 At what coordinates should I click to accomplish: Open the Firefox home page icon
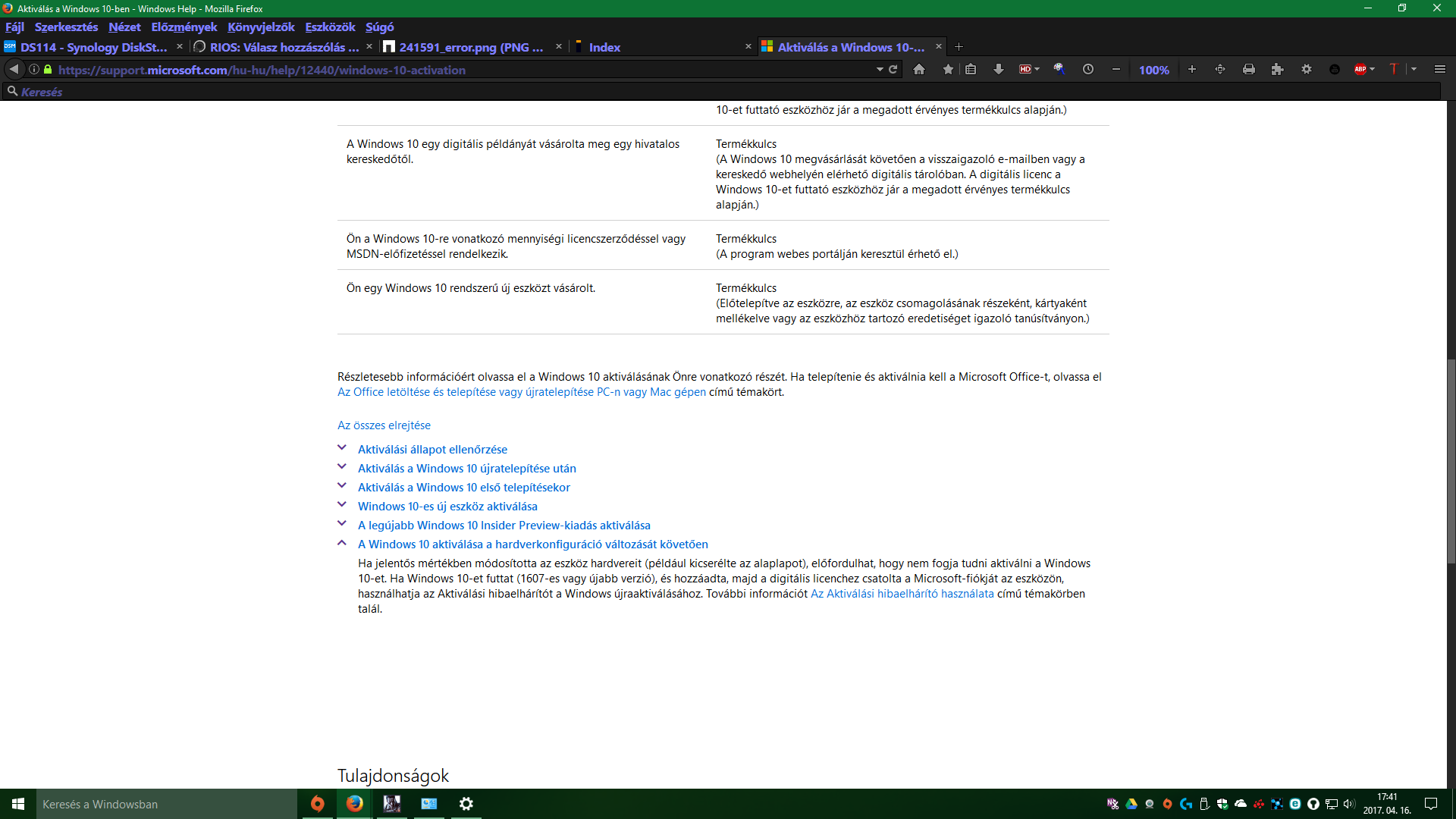919,69
